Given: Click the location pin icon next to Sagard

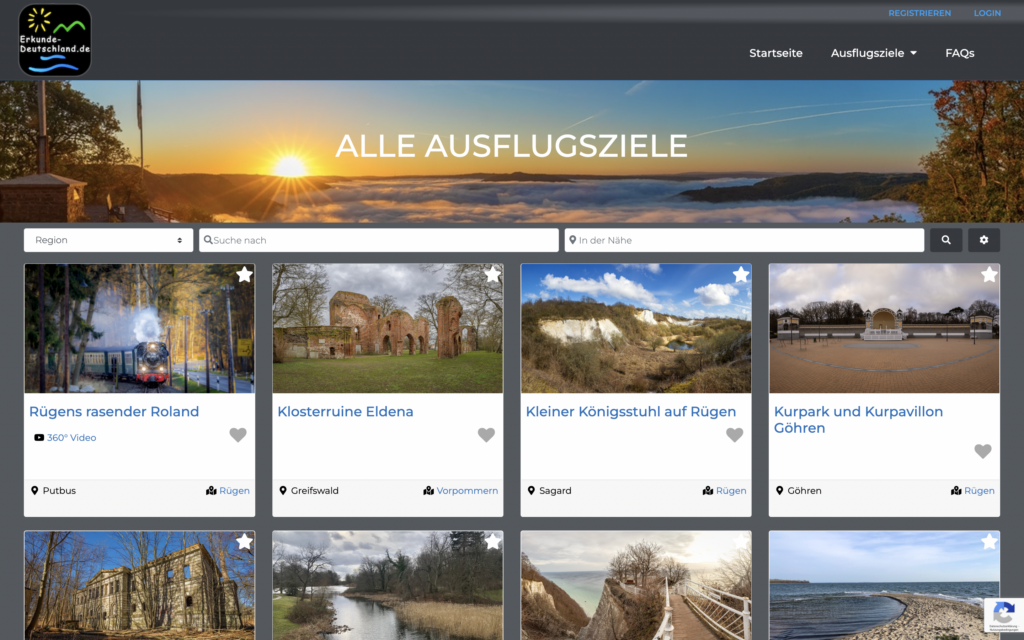Looking at the screenshot, I should point(531,490).
